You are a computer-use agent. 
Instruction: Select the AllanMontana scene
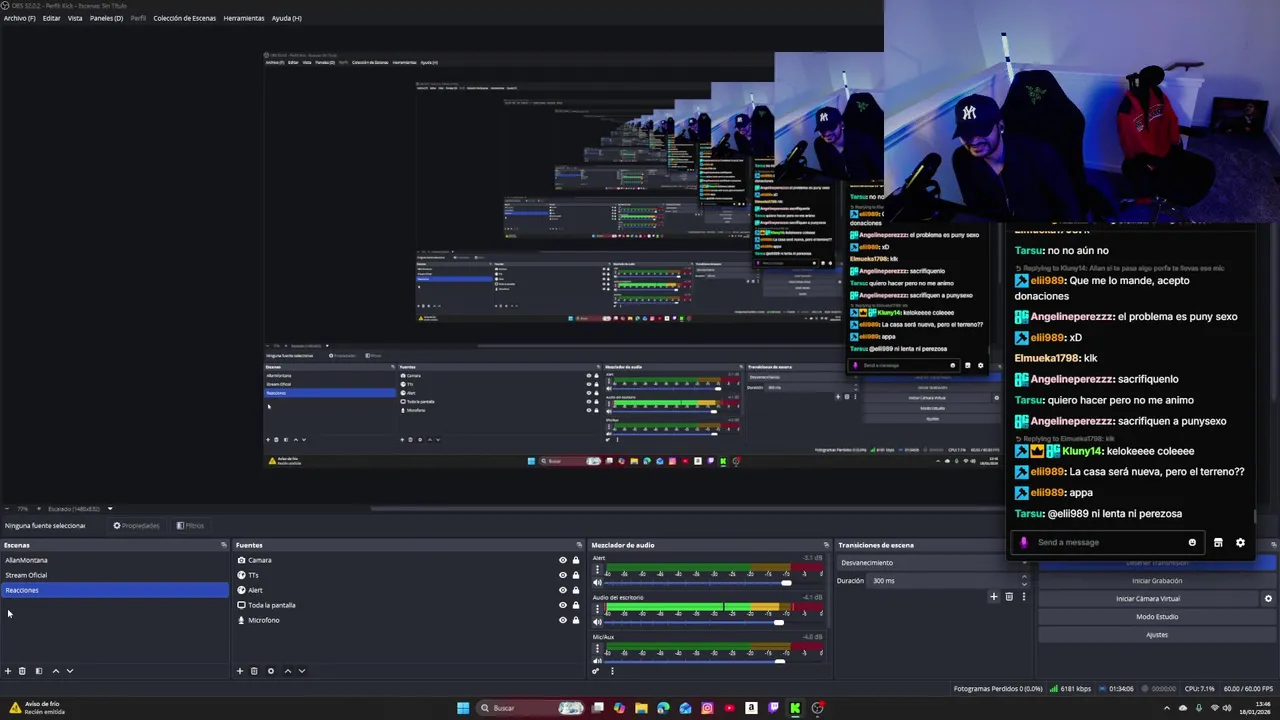pyautogui.click(x=115, y=560)
